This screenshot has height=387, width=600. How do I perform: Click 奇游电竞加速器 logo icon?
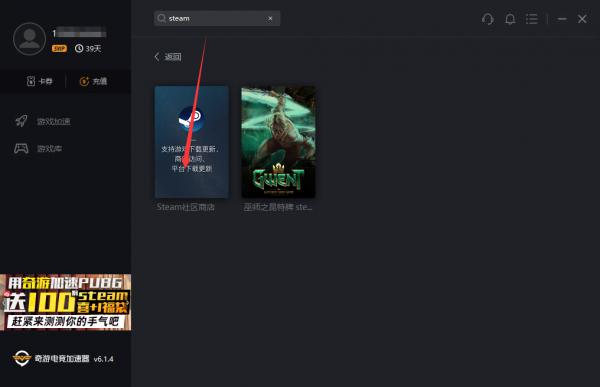tap(21, 358)
